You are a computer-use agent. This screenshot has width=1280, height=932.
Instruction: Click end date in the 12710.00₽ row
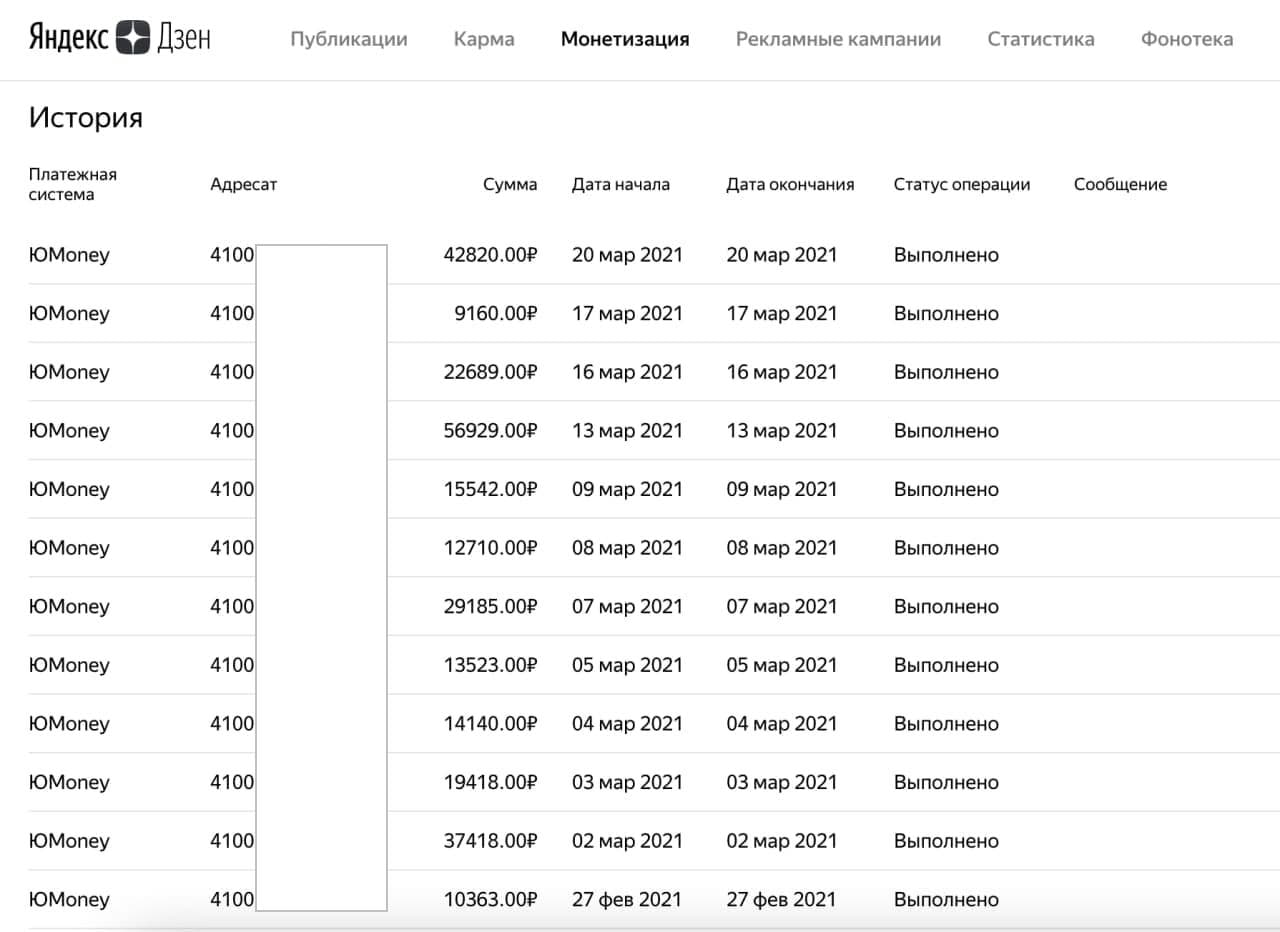tap(782, 548)
